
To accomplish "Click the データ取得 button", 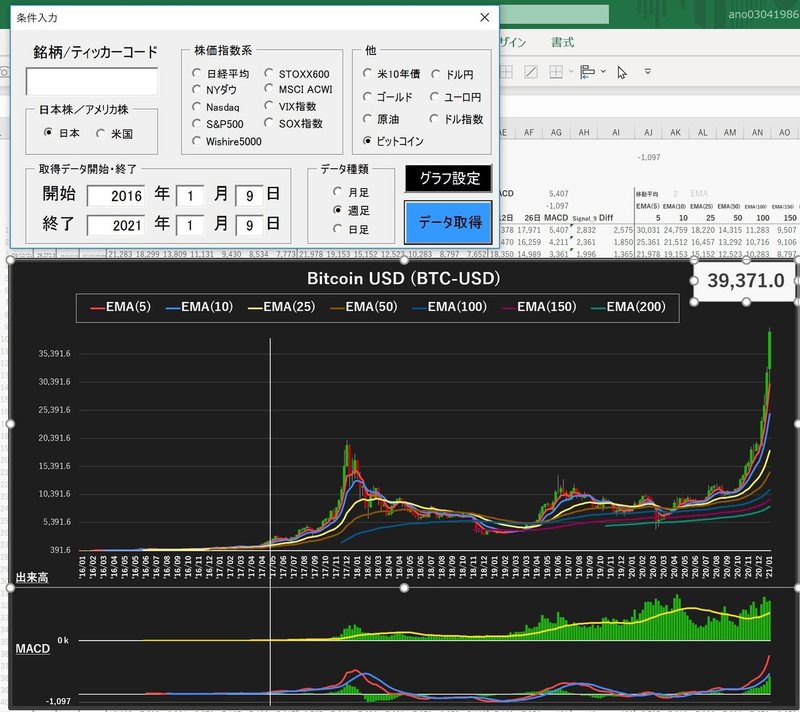I will coord(448,222).
